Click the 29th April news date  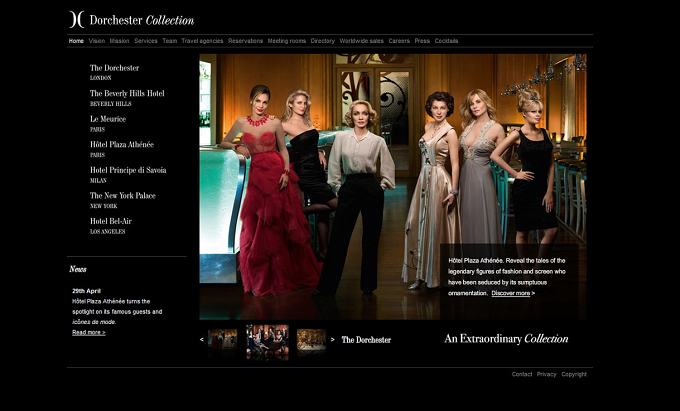point(86,291)
